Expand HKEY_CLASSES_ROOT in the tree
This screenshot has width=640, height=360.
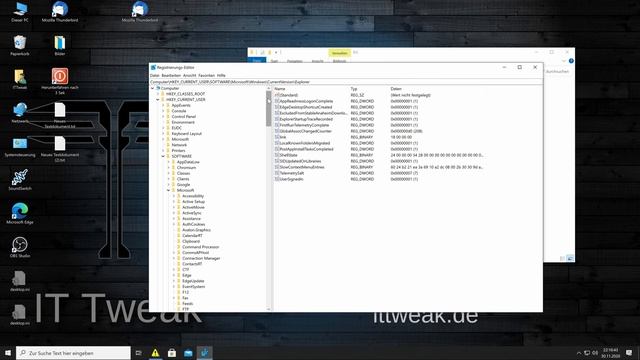158,94
